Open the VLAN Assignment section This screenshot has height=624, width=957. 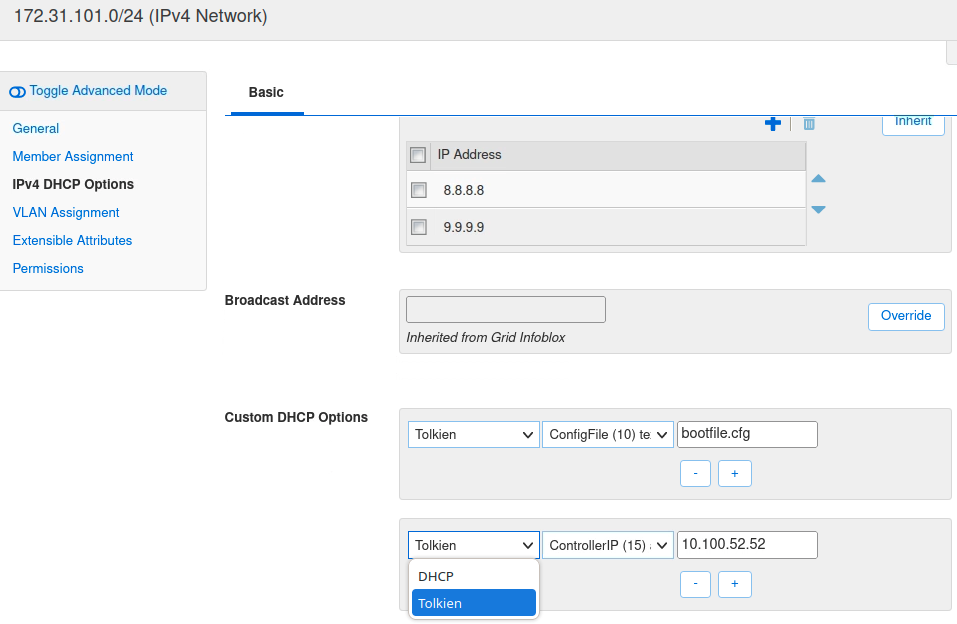[65, 212]
